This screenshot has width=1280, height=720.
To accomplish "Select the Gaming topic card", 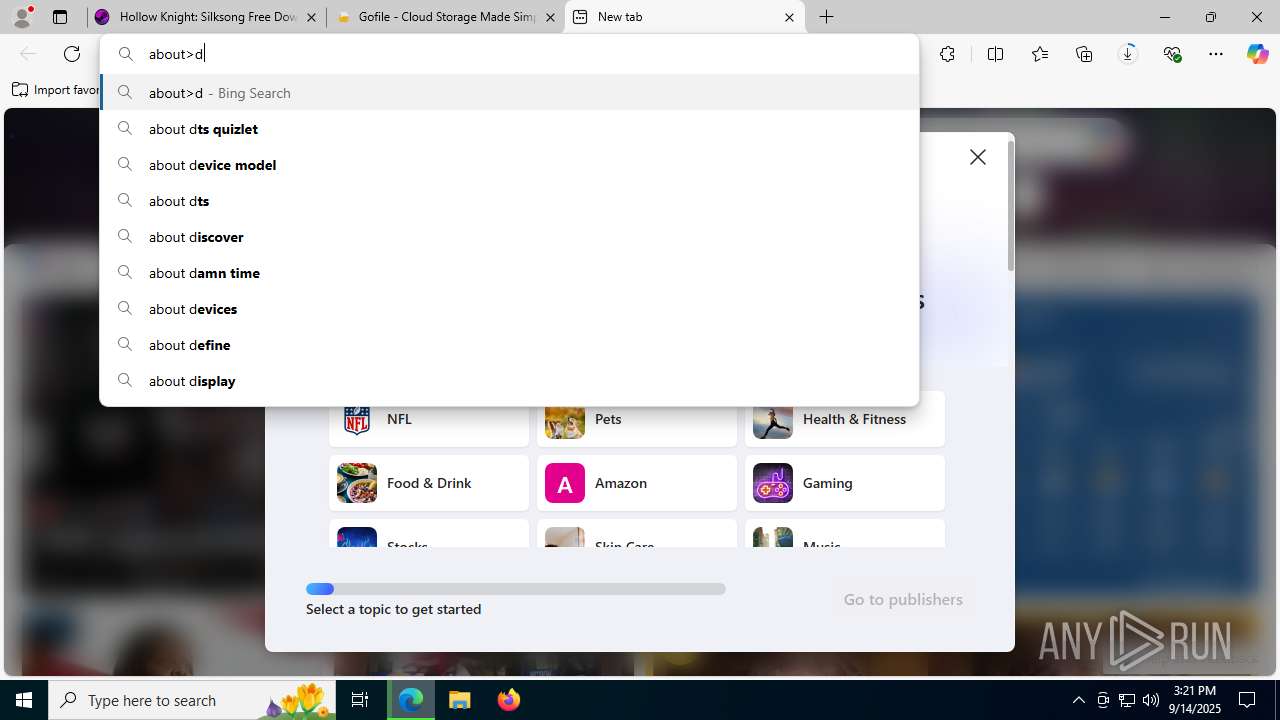I will pos(845,483).
